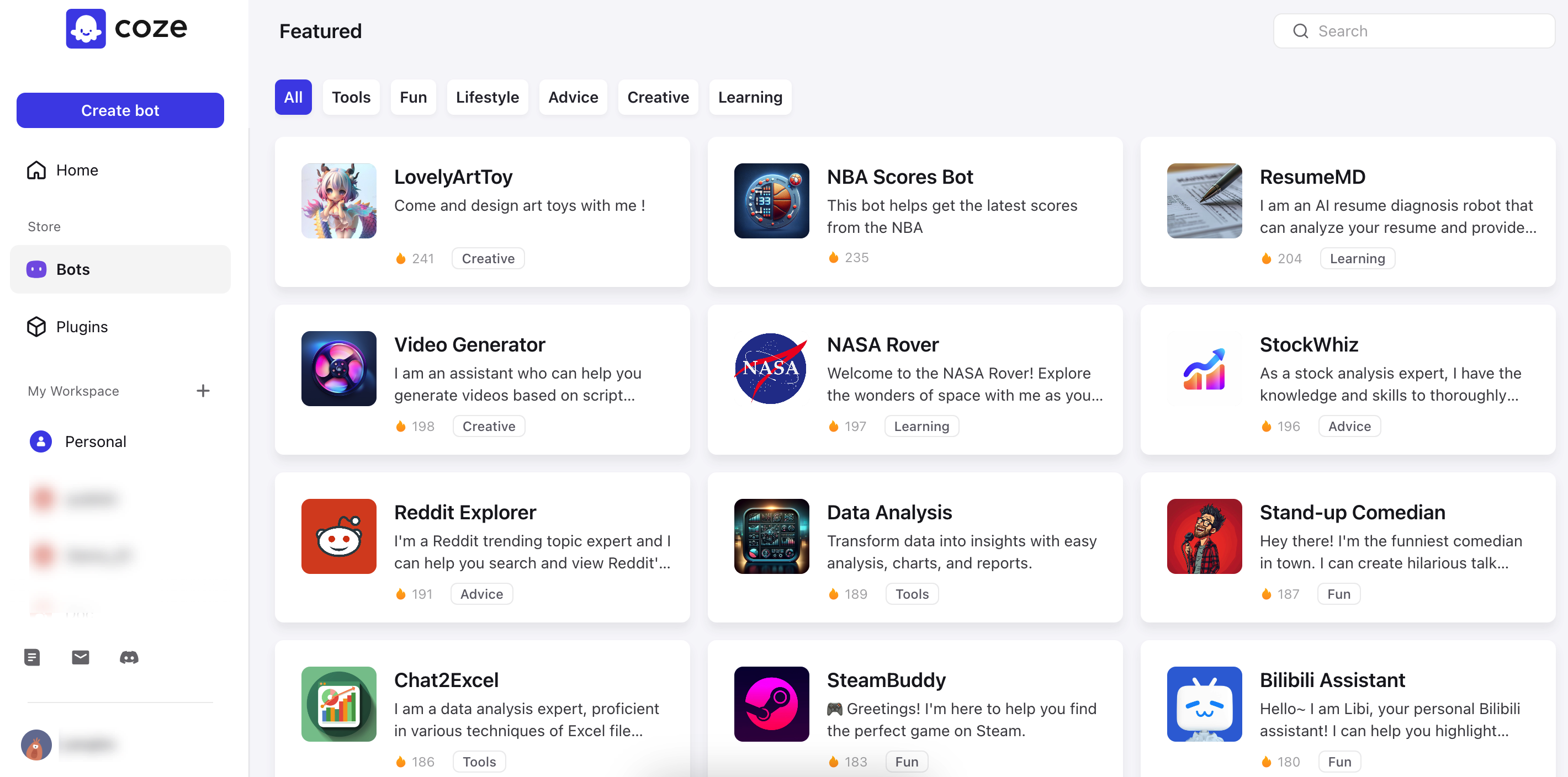Screen dimensions: 1568x777
Task: Click the Personal workspace avatar
Action: (40, 441)
